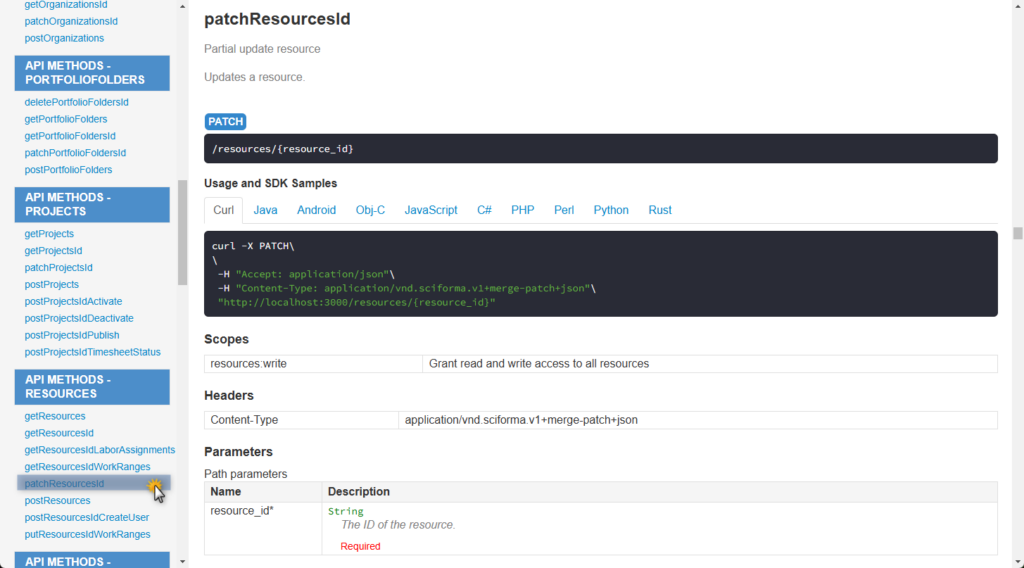Click the main page scrollbar thumb

[x=1017, y=233]
